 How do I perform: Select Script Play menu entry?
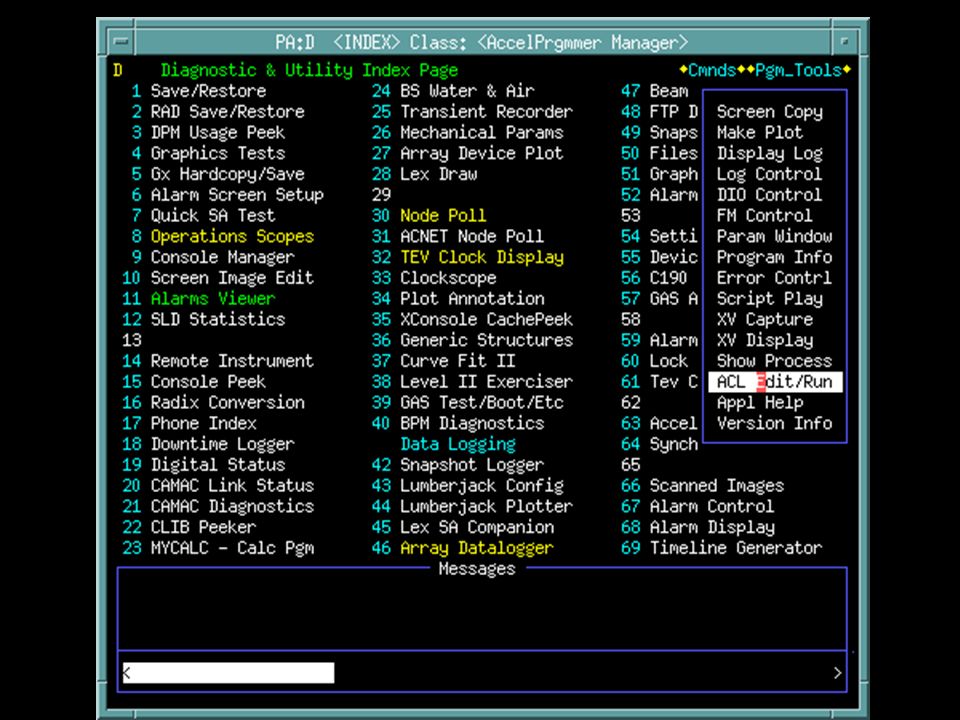click(770, 299)
